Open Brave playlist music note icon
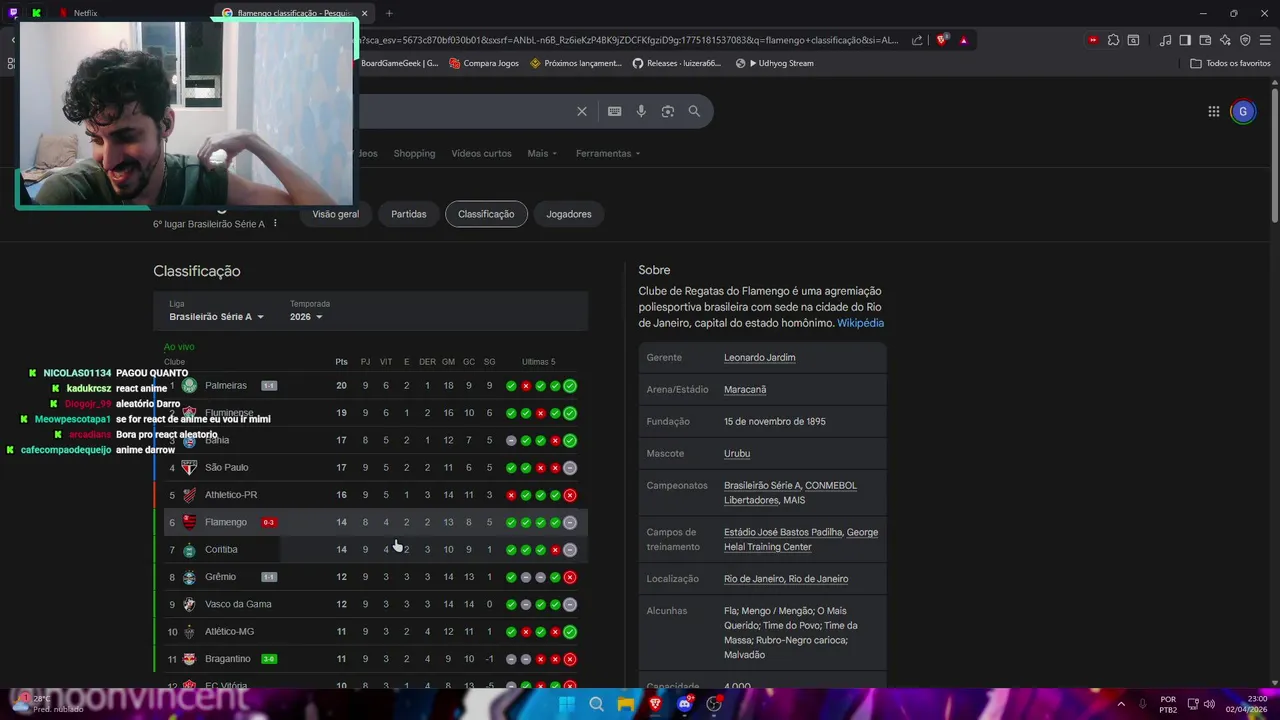1280x720 pixels. coord(1165,40)
